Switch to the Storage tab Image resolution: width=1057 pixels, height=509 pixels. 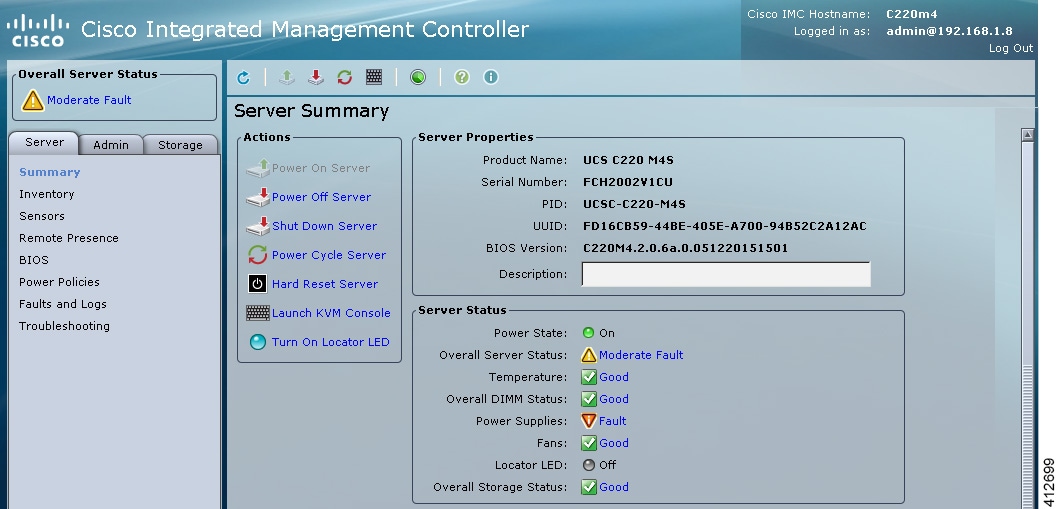[180, 145]
